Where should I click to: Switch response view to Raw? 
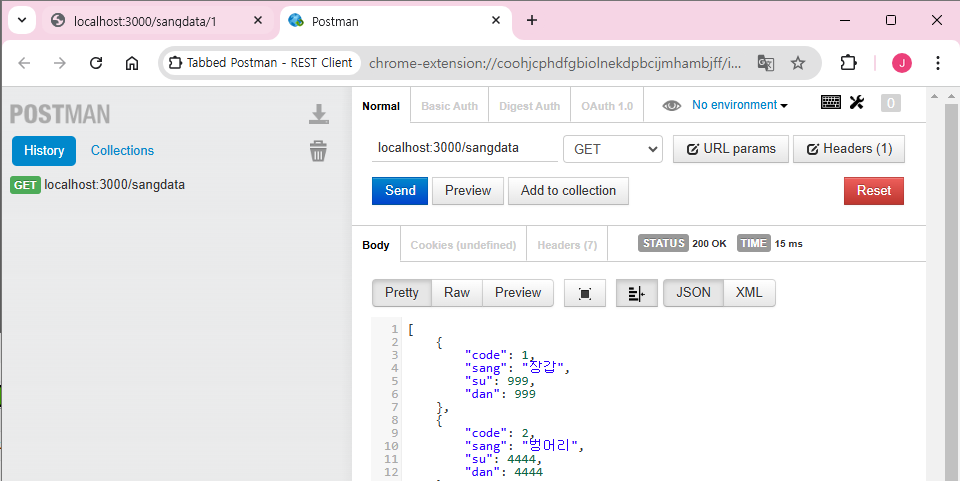pos(457,293)
